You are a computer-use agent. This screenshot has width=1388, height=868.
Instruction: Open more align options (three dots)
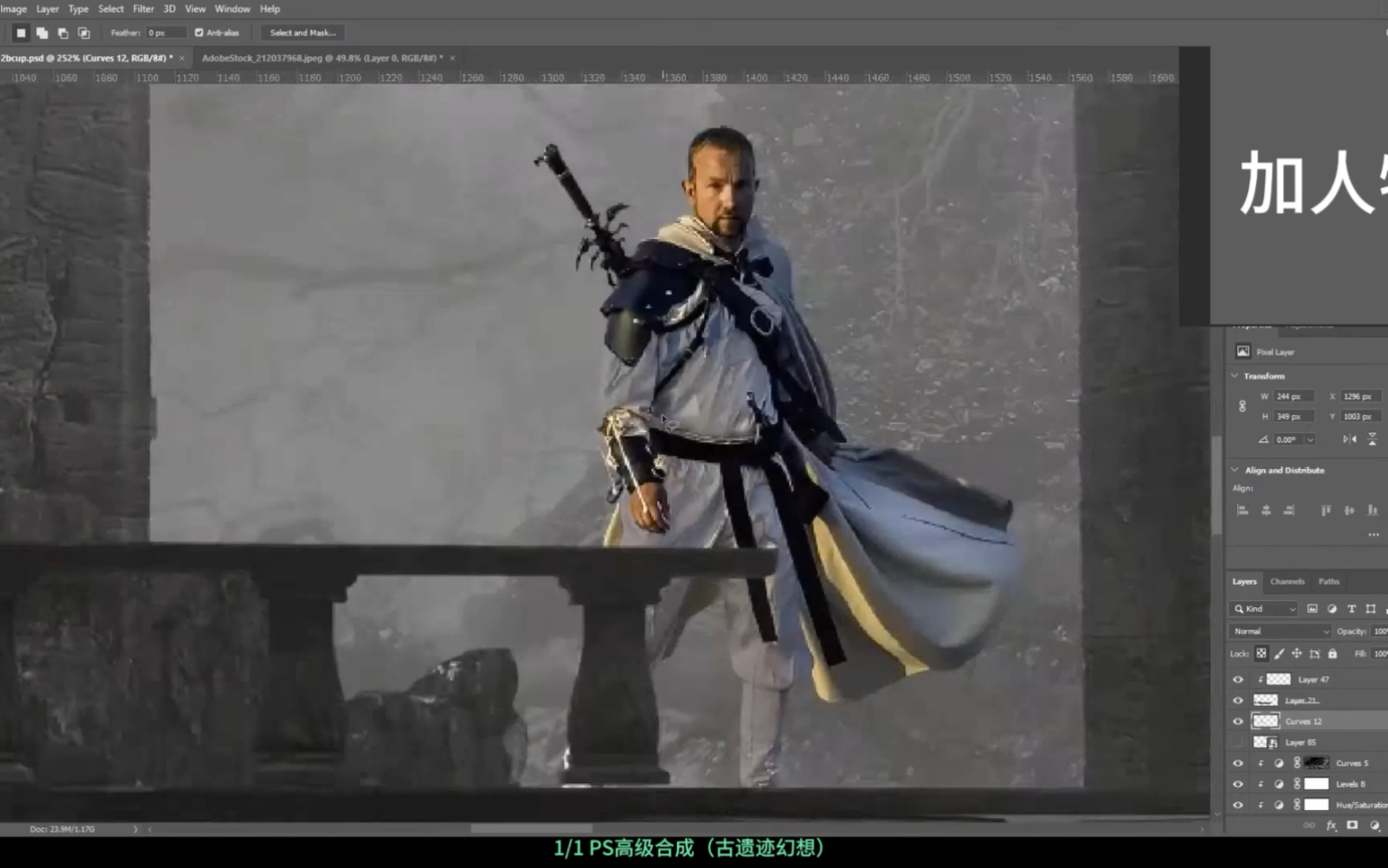click(1373, 535)
